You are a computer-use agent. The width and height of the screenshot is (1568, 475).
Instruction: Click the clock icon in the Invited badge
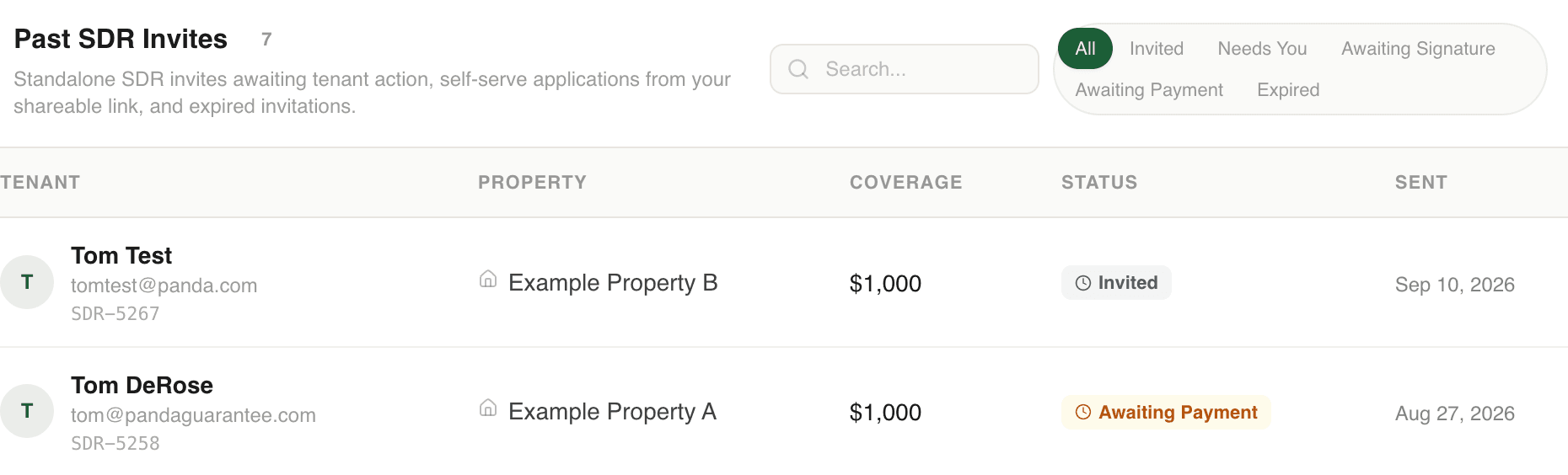point(1083,283)
